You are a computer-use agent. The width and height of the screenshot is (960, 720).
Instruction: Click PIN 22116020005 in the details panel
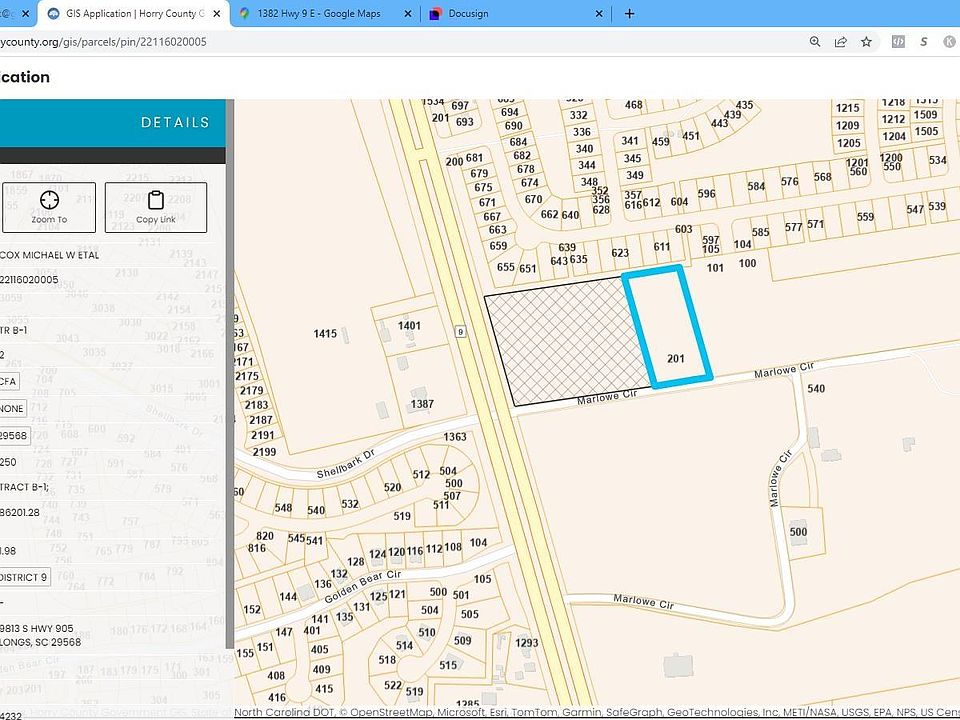point(29,280)
